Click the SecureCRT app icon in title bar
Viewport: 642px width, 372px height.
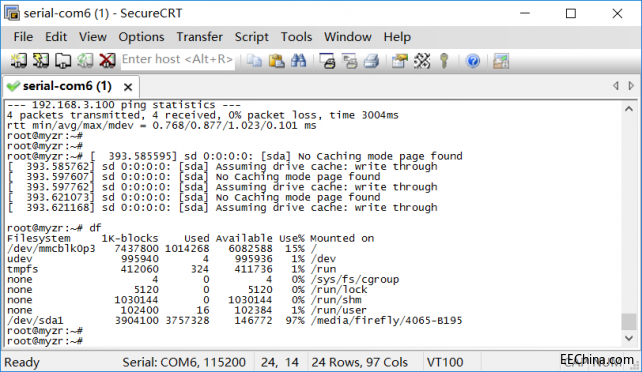(12, 13)
